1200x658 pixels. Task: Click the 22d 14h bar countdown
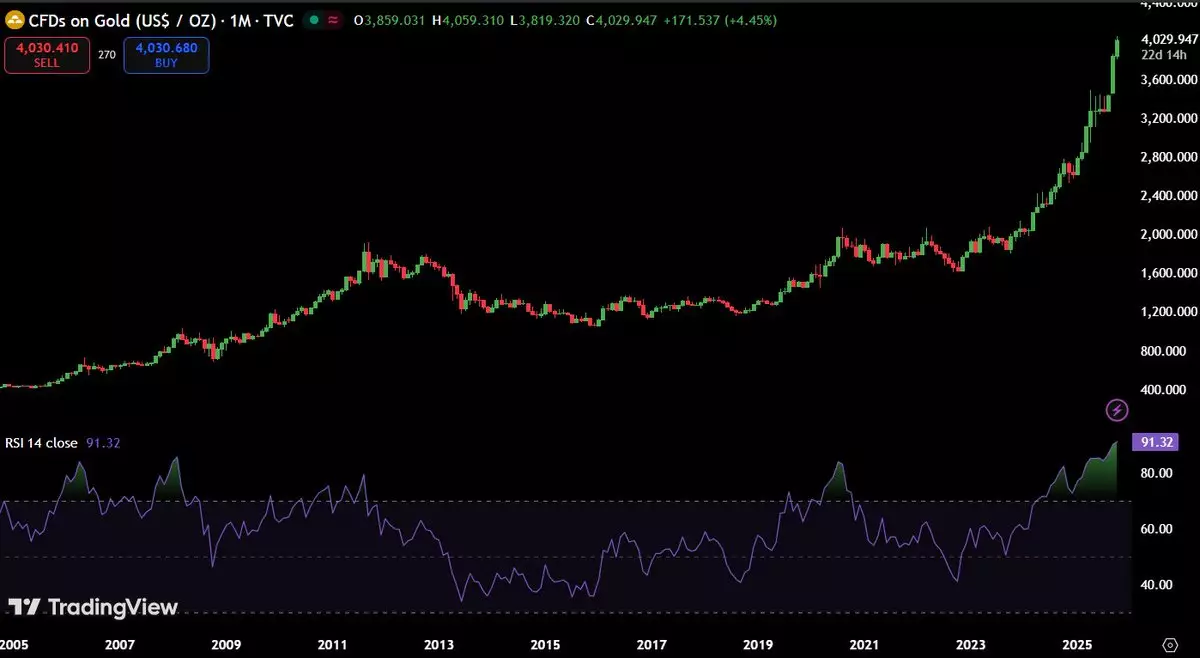tap(1164, 55)
